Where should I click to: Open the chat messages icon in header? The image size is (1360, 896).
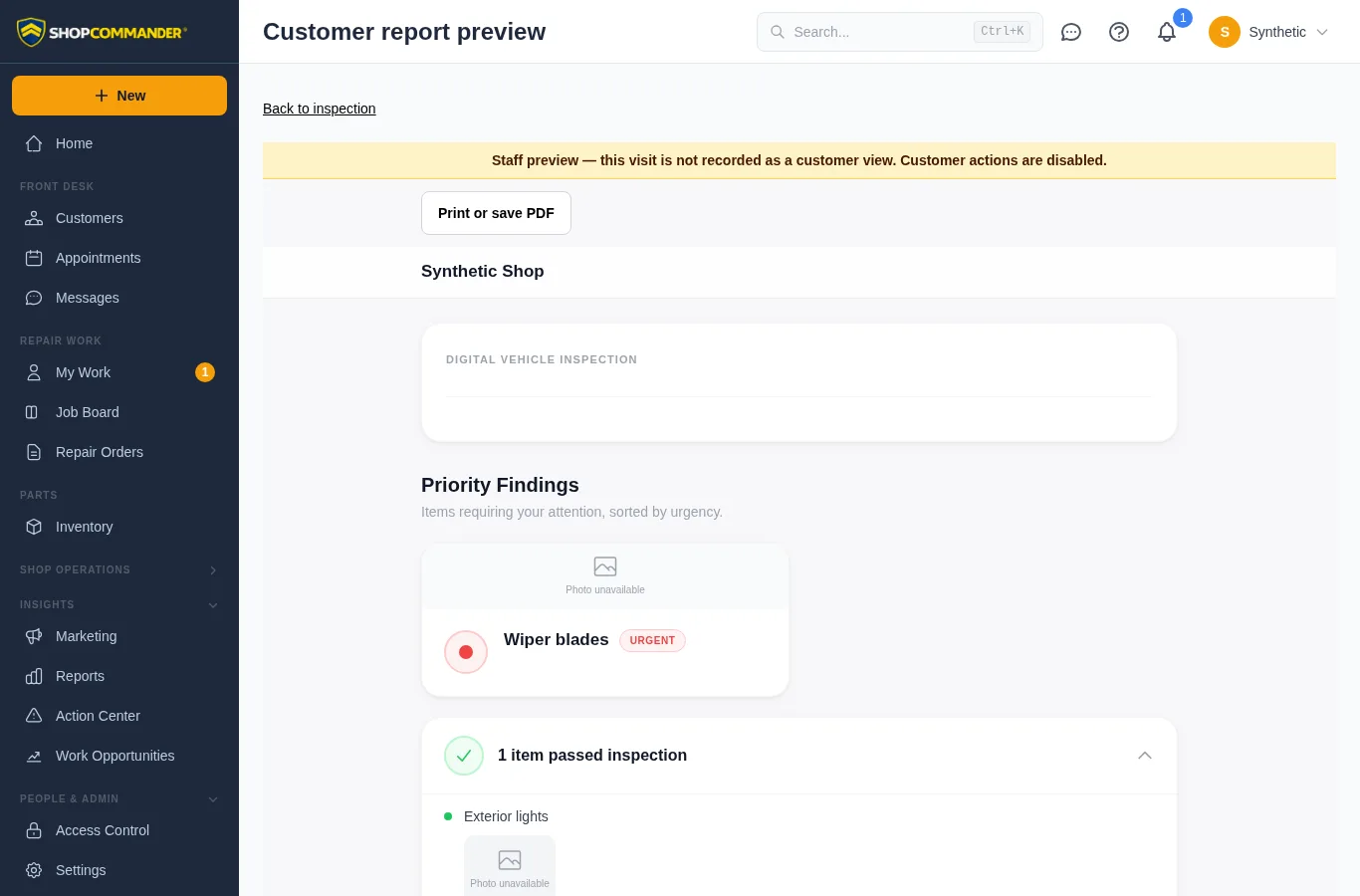click(1071, 32)
